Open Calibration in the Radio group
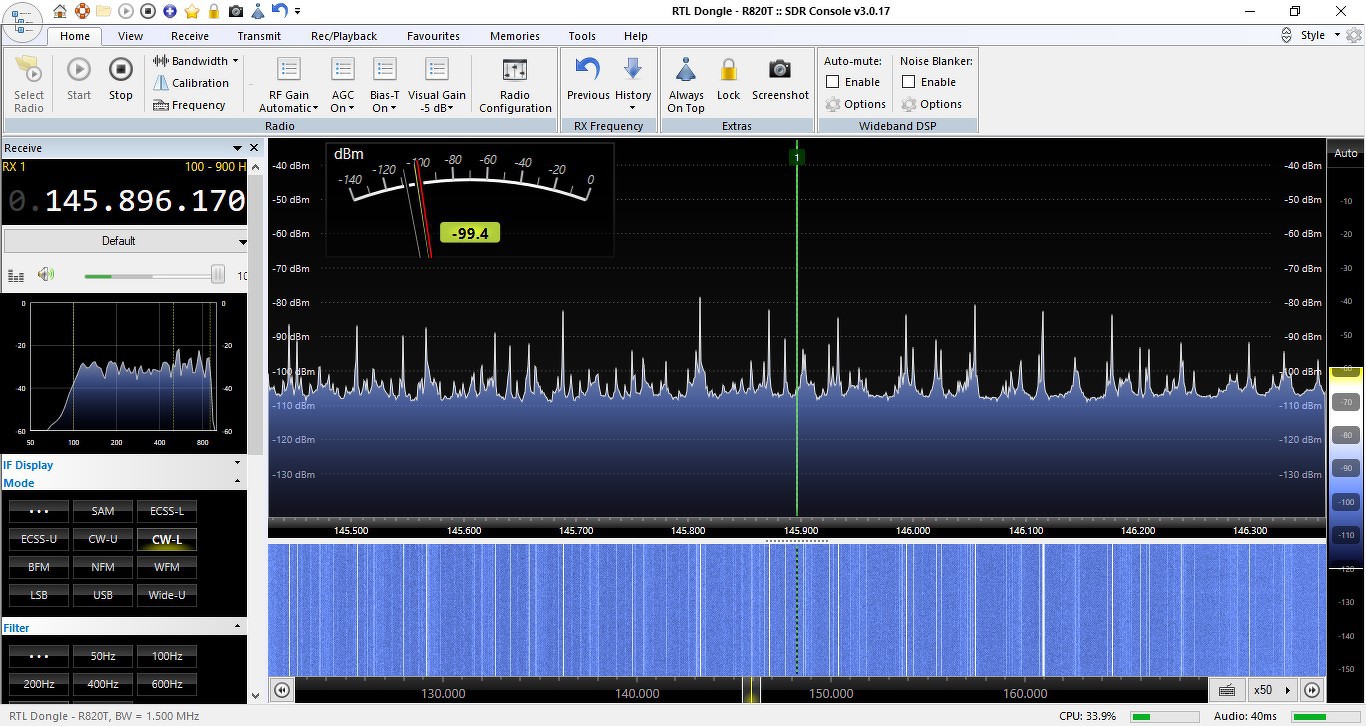Image resolution: width=1366 pixels, height=726 pixels. pos(191,83)
